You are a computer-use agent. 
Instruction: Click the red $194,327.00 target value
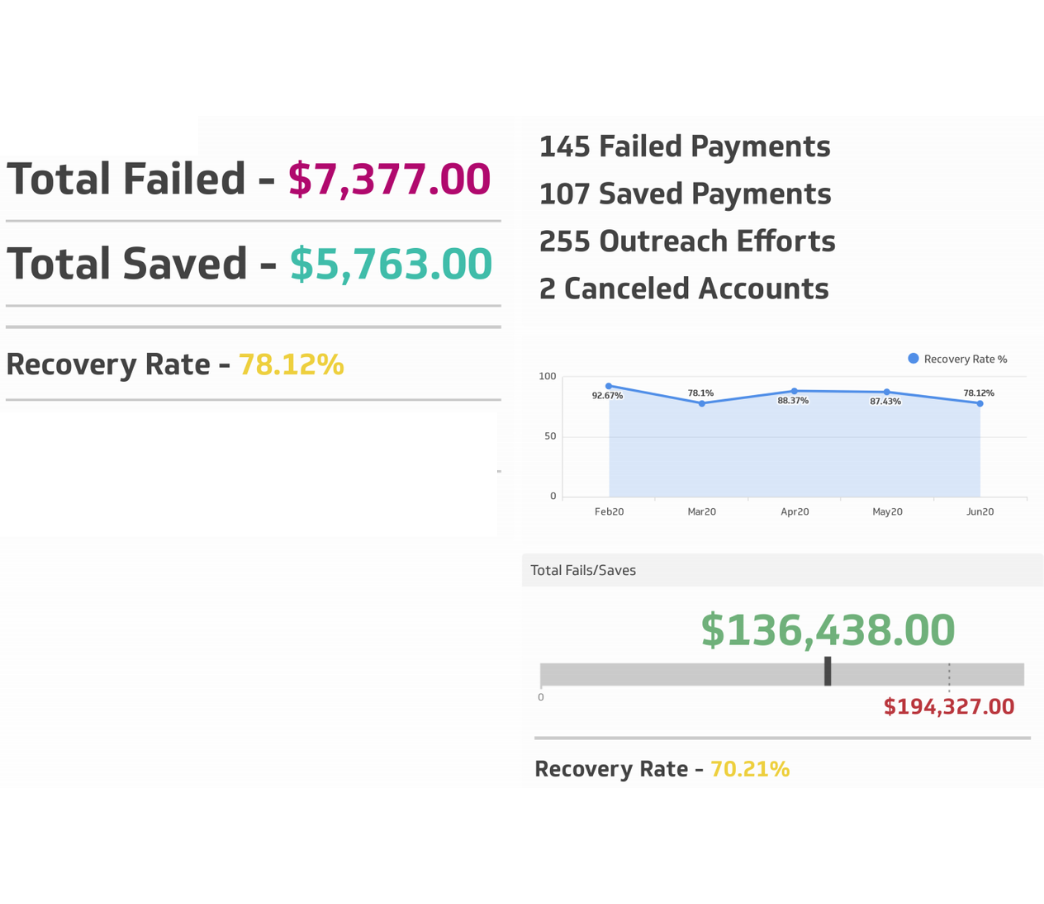[949, 707]
